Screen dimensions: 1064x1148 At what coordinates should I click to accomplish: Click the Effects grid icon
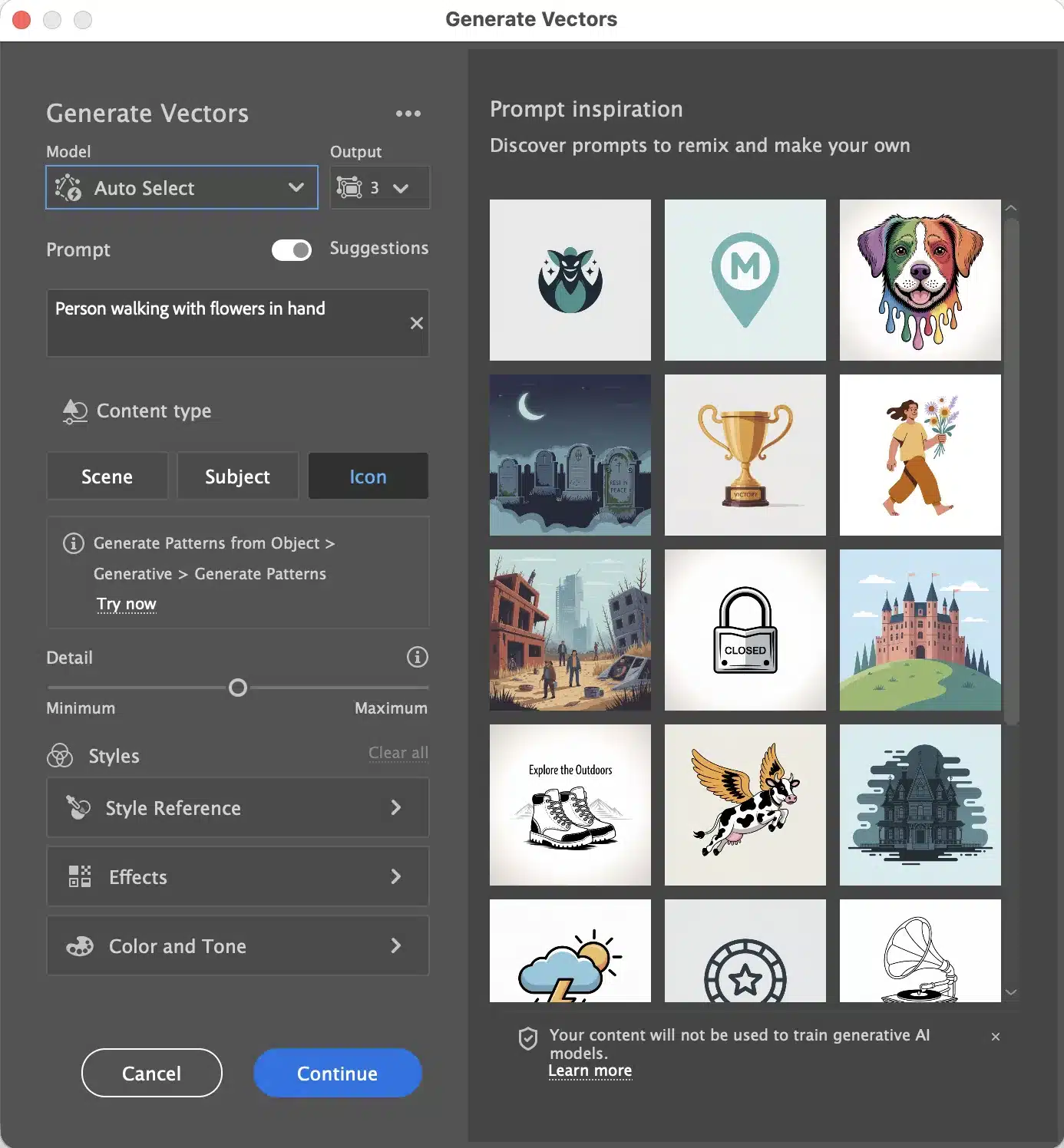point(80,876)
